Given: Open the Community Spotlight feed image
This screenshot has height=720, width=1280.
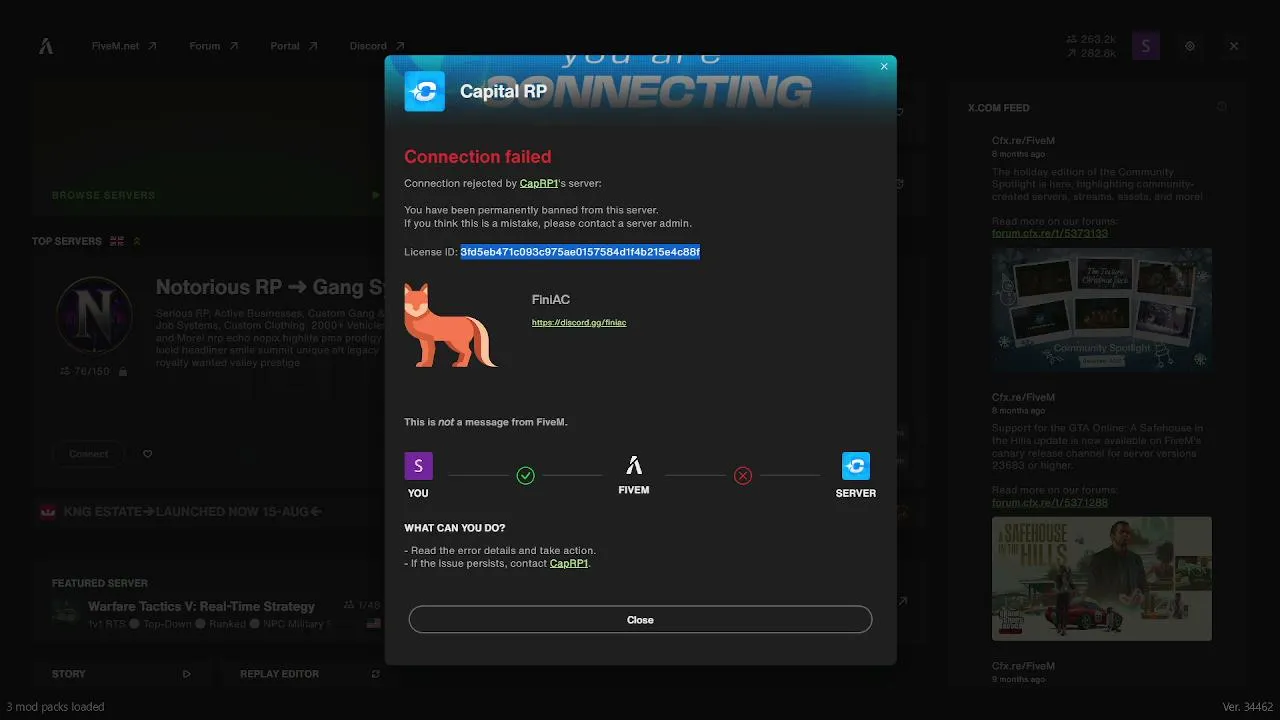Looking at the screenshot, I should click(x=1102, y=310).
